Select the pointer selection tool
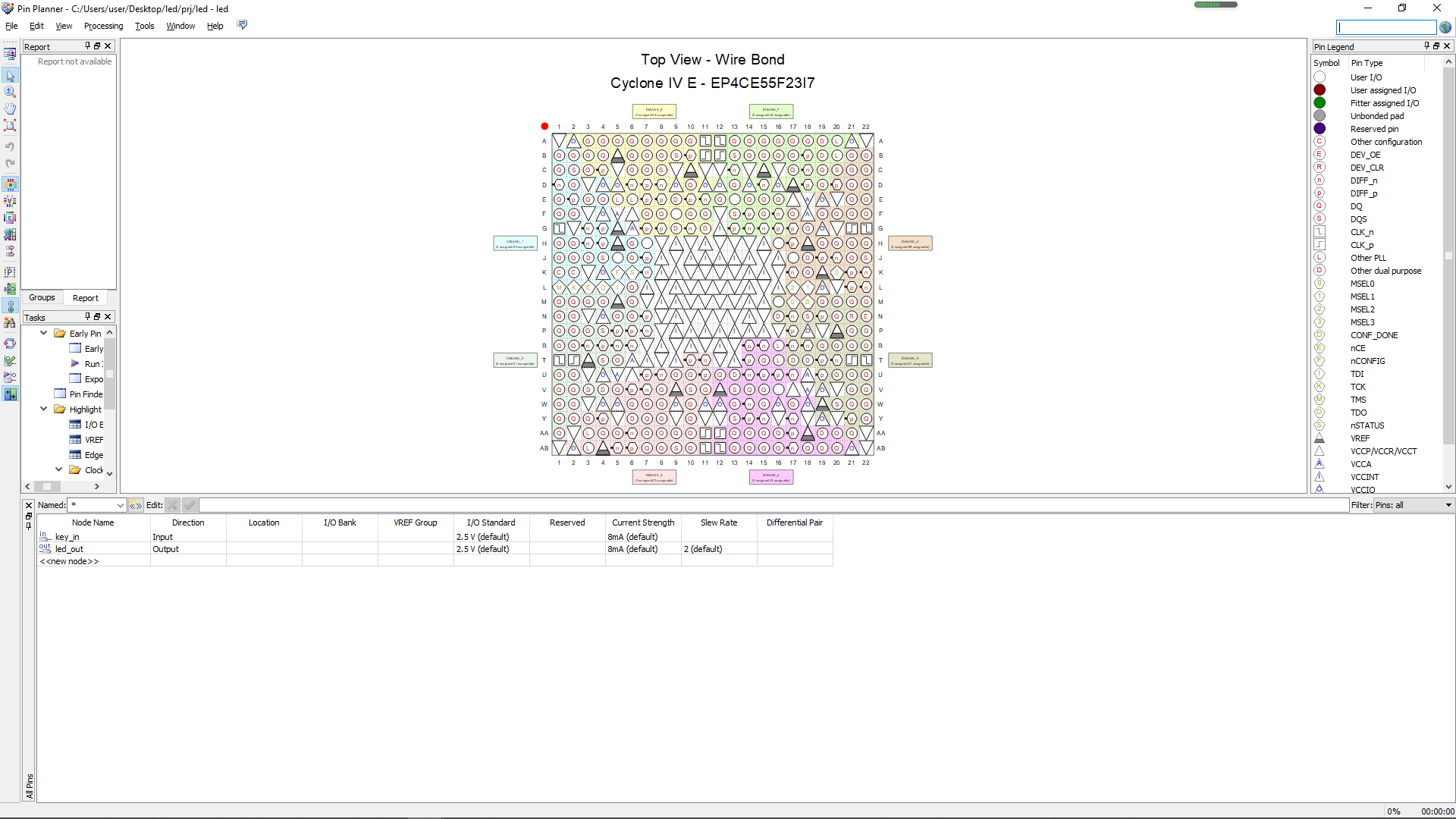The width and height of the screenshot is (1456, 819). tap(11, 76)
